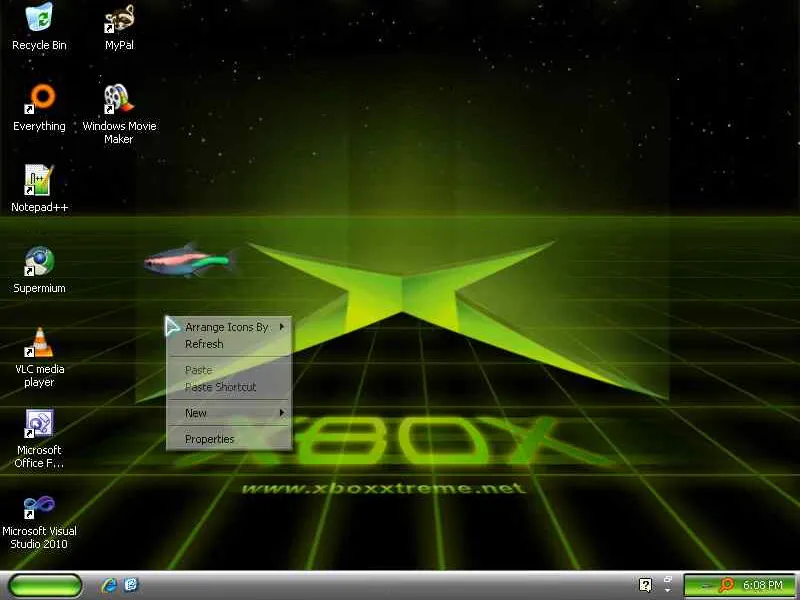Select the Microsoft Visual Studio 2010 shortcut
The height and width of the screenshot is (600, 800).
coord(39,522)
